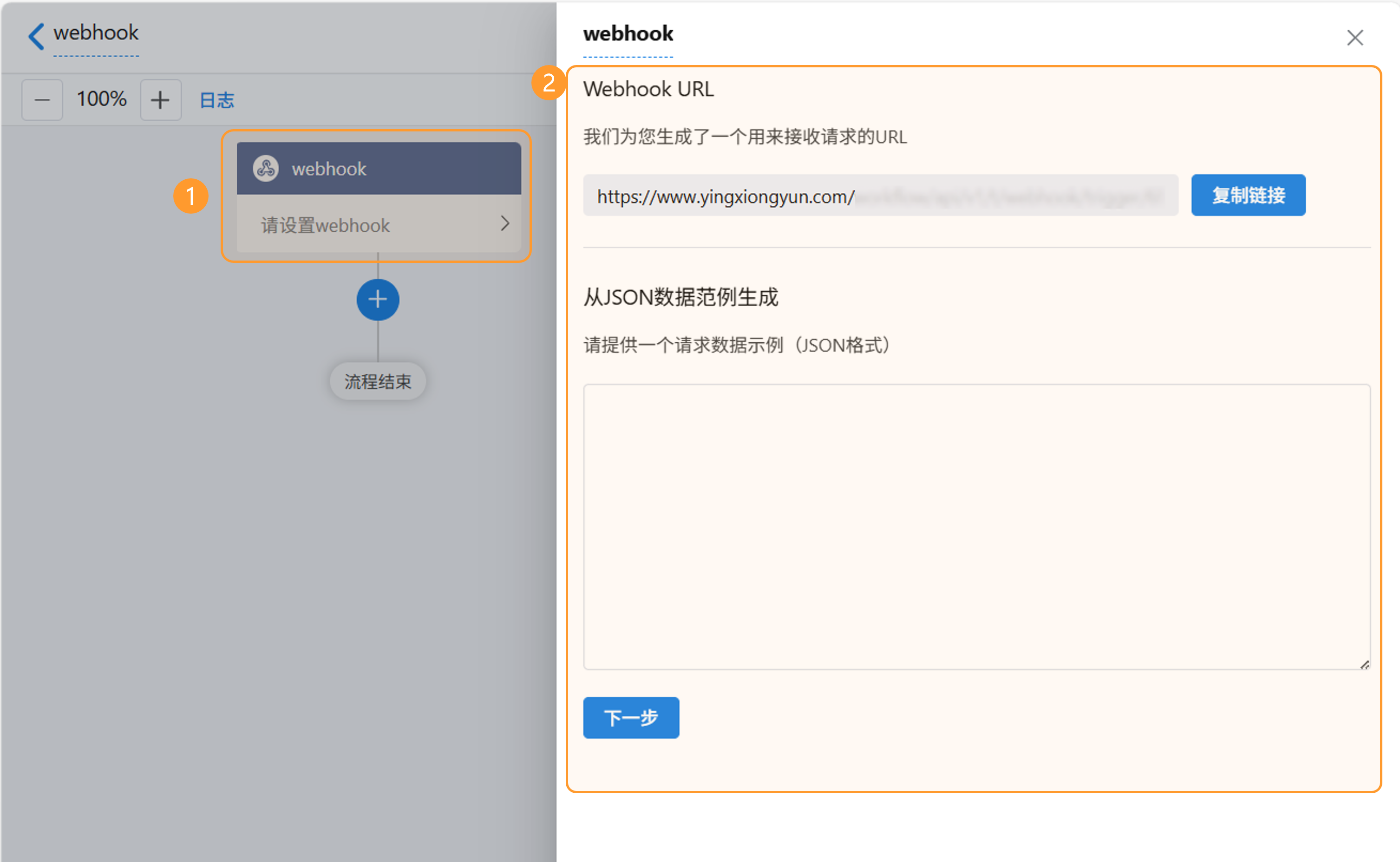1400x862 pixels.
Task: Zoom in with the plus button
Action: 161,100
